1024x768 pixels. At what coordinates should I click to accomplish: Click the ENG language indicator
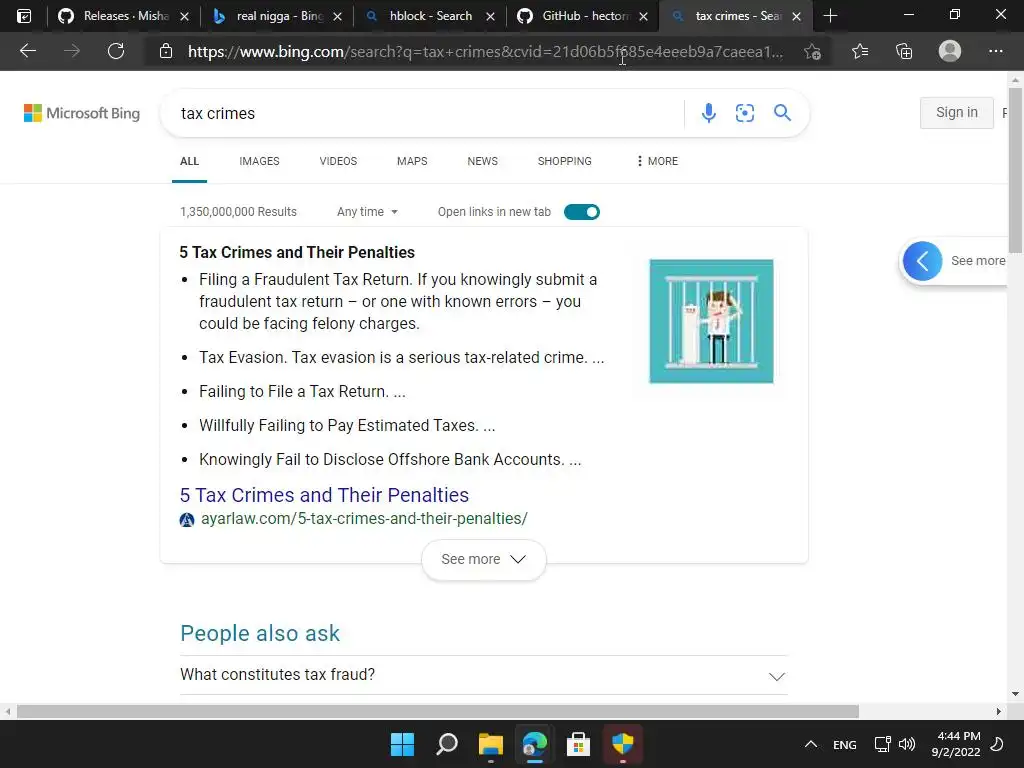844,744
